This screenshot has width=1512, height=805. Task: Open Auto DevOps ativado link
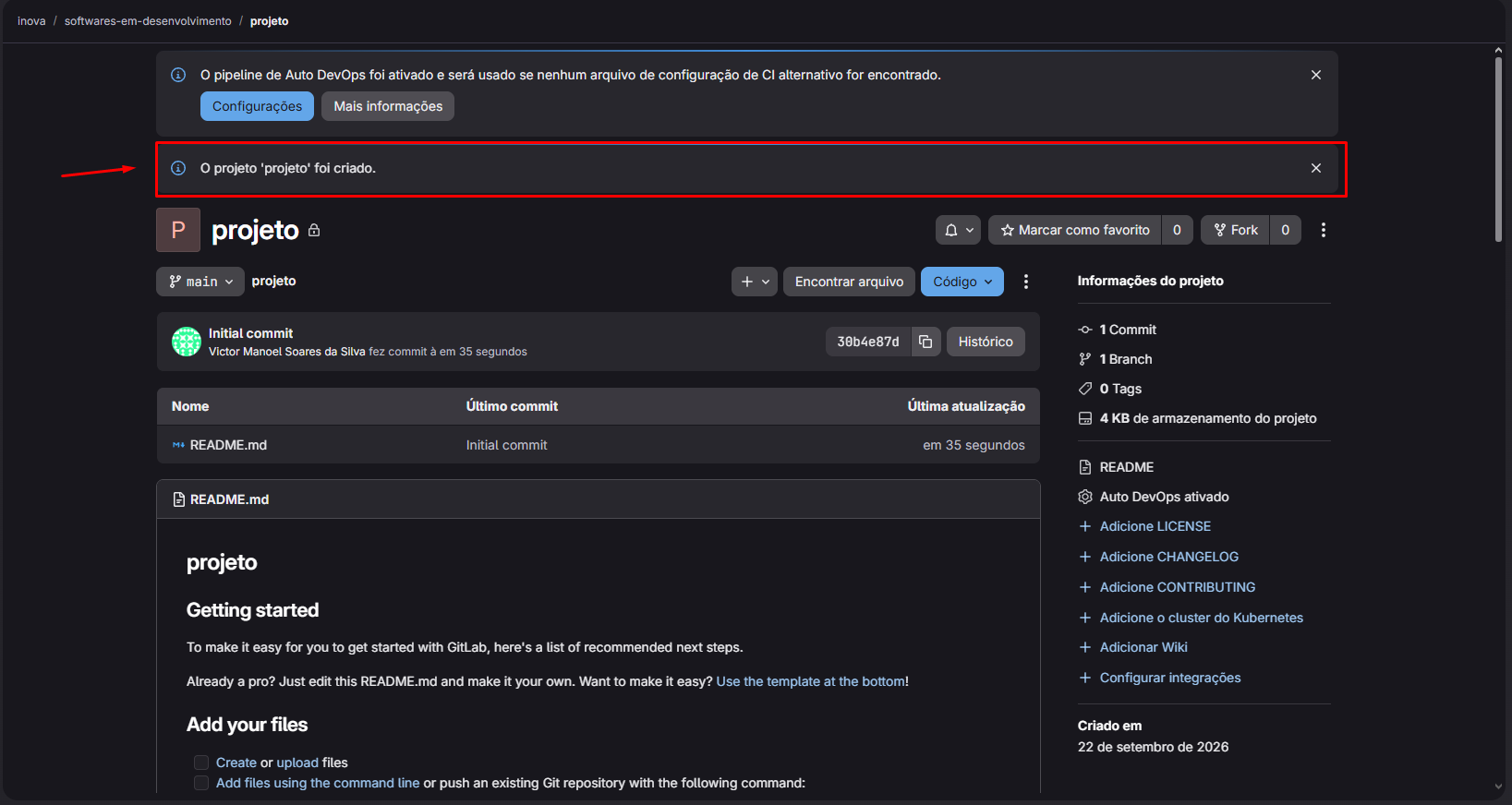pos(1164,497)
